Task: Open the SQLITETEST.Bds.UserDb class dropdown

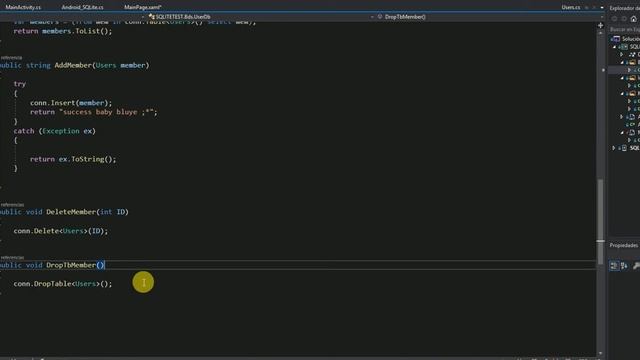Action: pos(180,17)
